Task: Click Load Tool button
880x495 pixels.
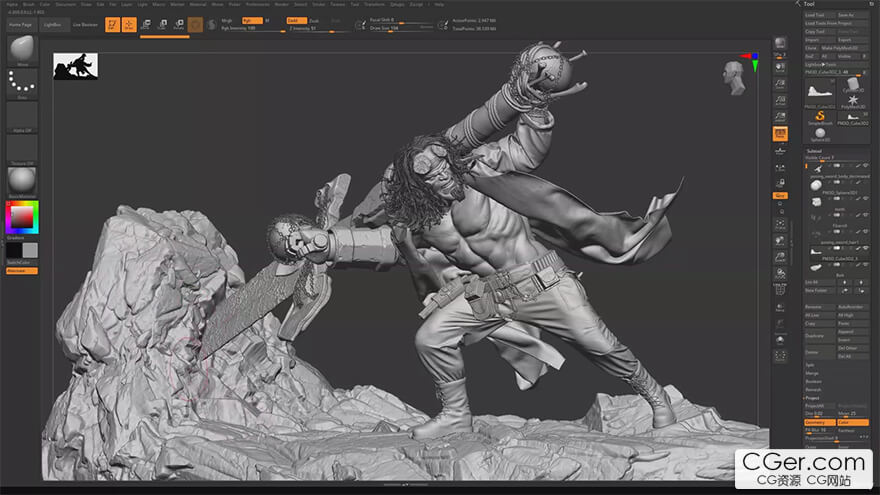Action: 820,15
